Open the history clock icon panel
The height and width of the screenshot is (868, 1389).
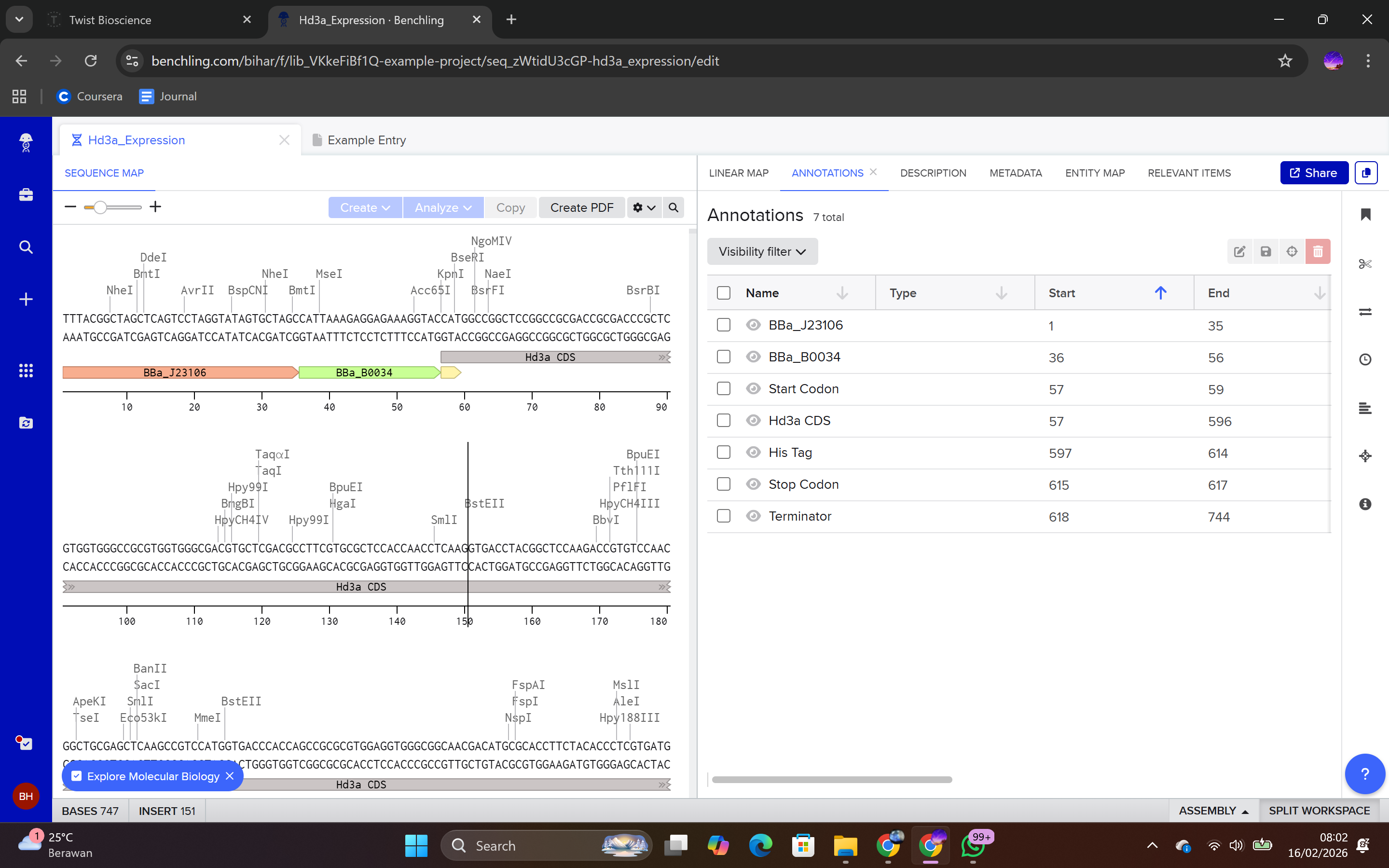[1365, 359]
